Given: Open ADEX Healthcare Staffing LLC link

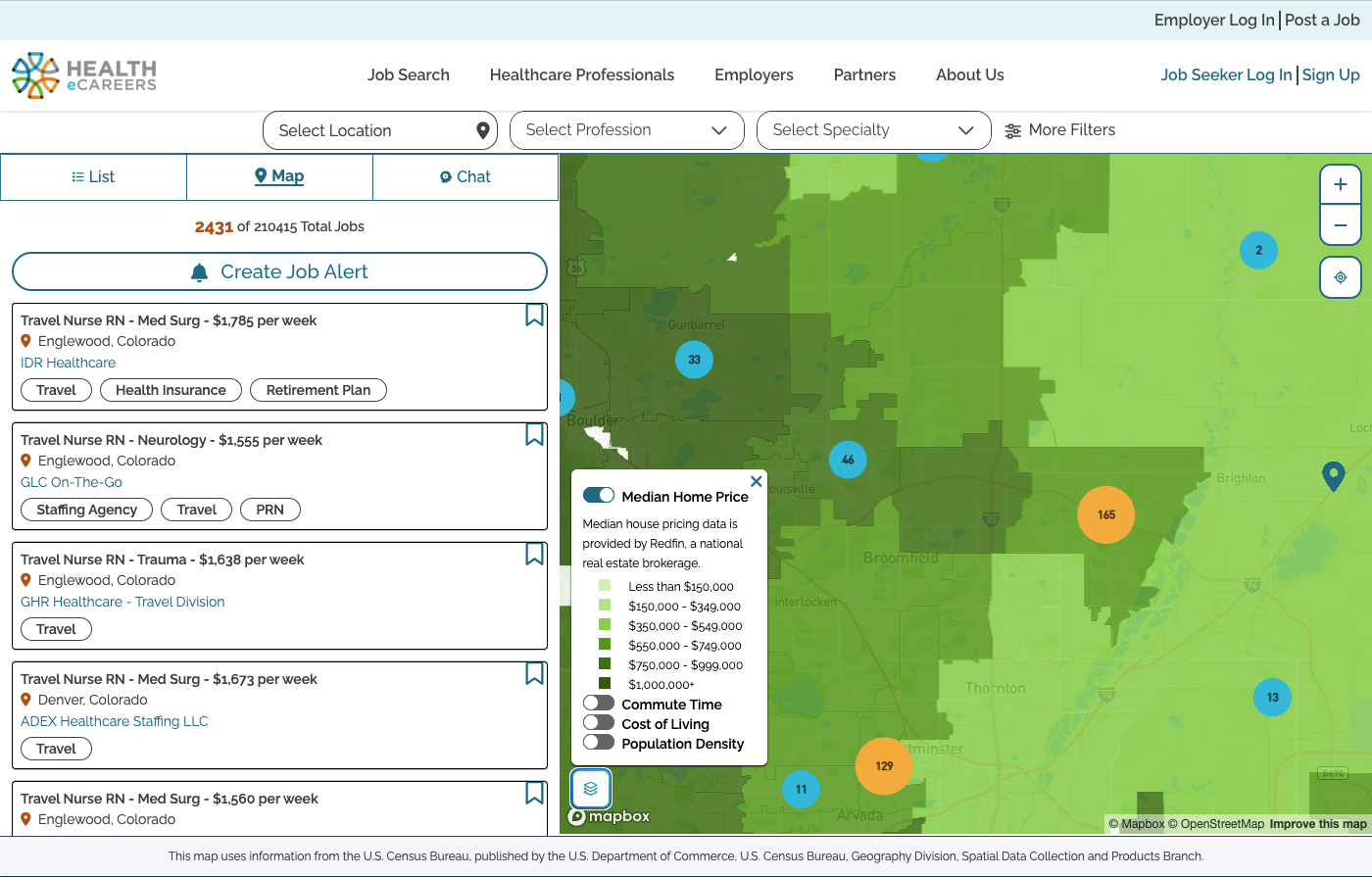Looking at the screenshot, I should pos(115,721).
